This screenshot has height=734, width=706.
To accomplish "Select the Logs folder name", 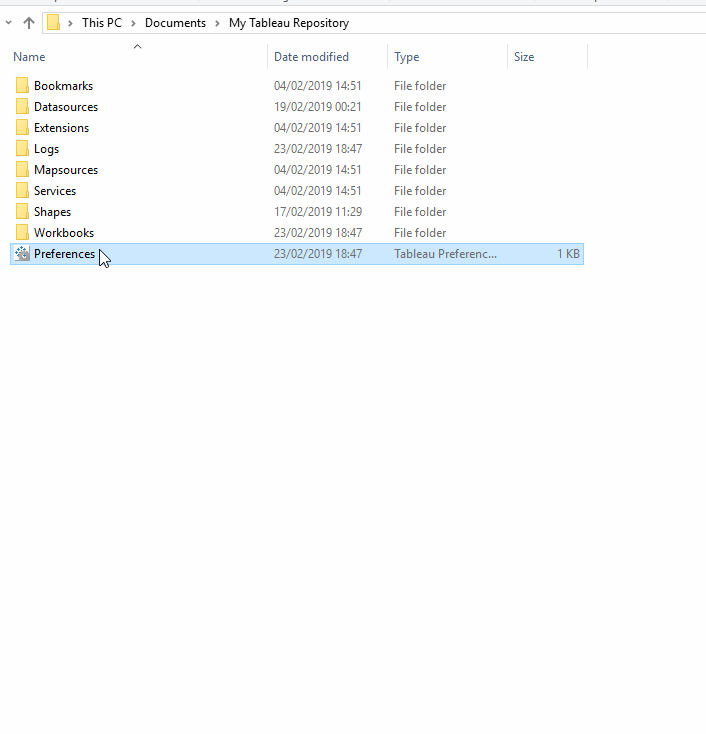I will click(x=46, y=149).
